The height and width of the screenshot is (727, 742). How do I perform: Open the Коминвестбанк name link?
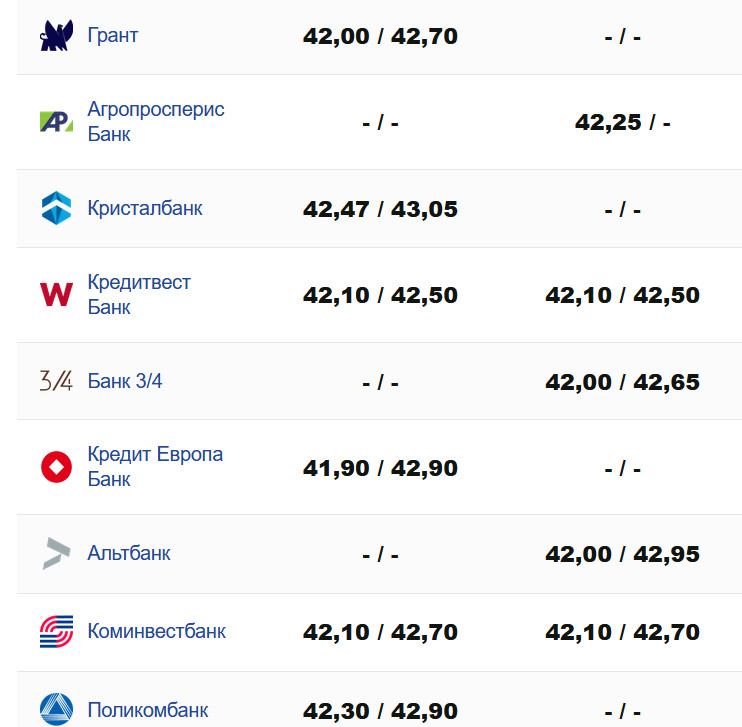click(157, 632)
